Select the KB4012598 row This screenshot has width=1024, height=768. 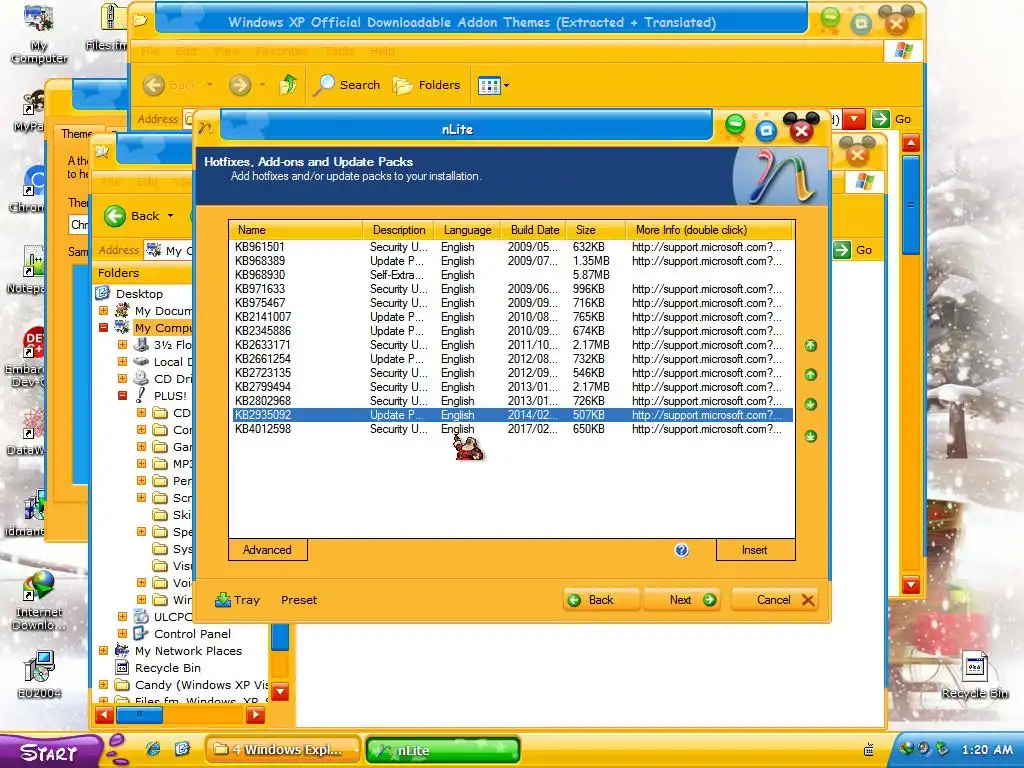tap(511, 429)
